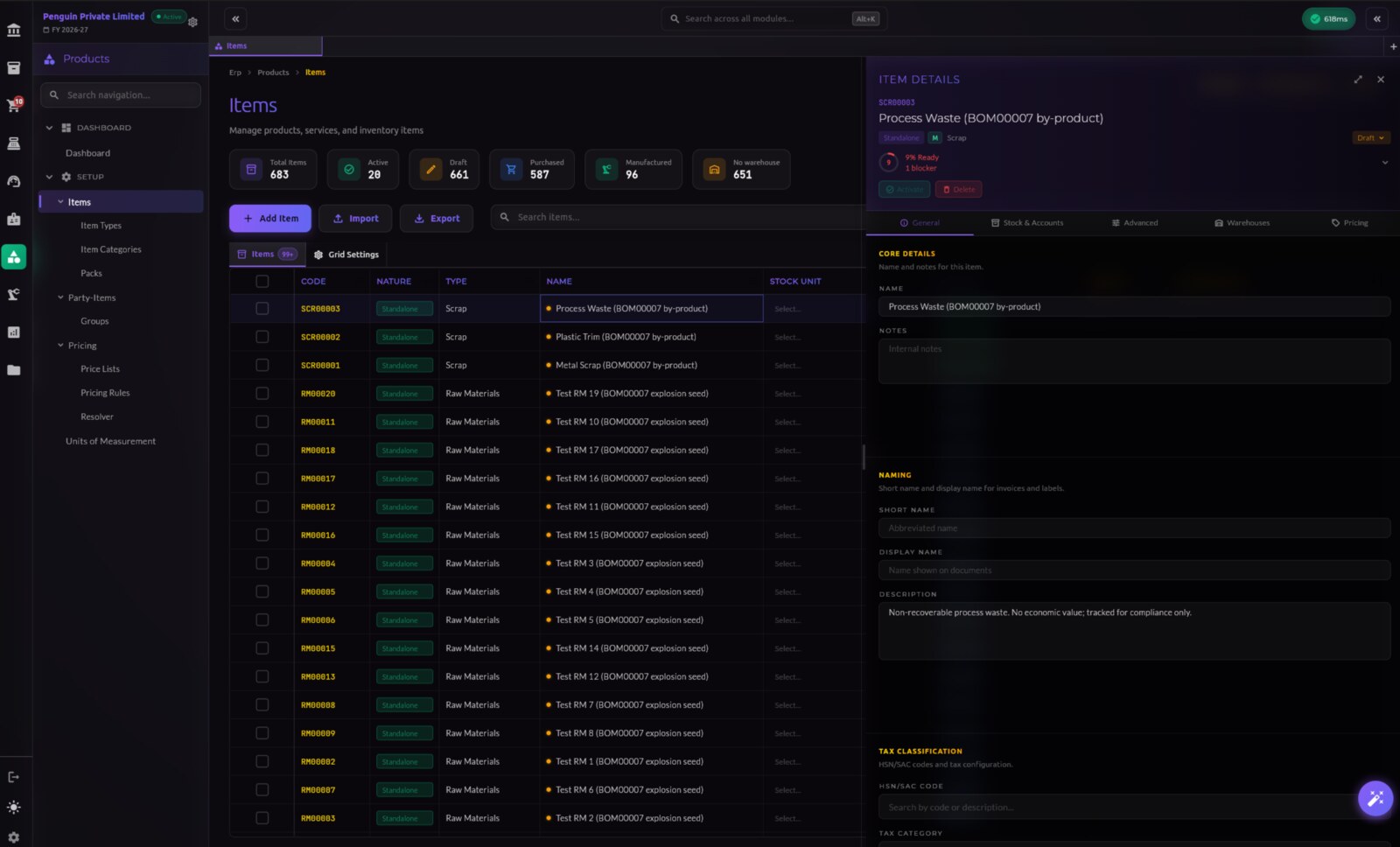Click the Total Items stat card

(x=273, y=169)
